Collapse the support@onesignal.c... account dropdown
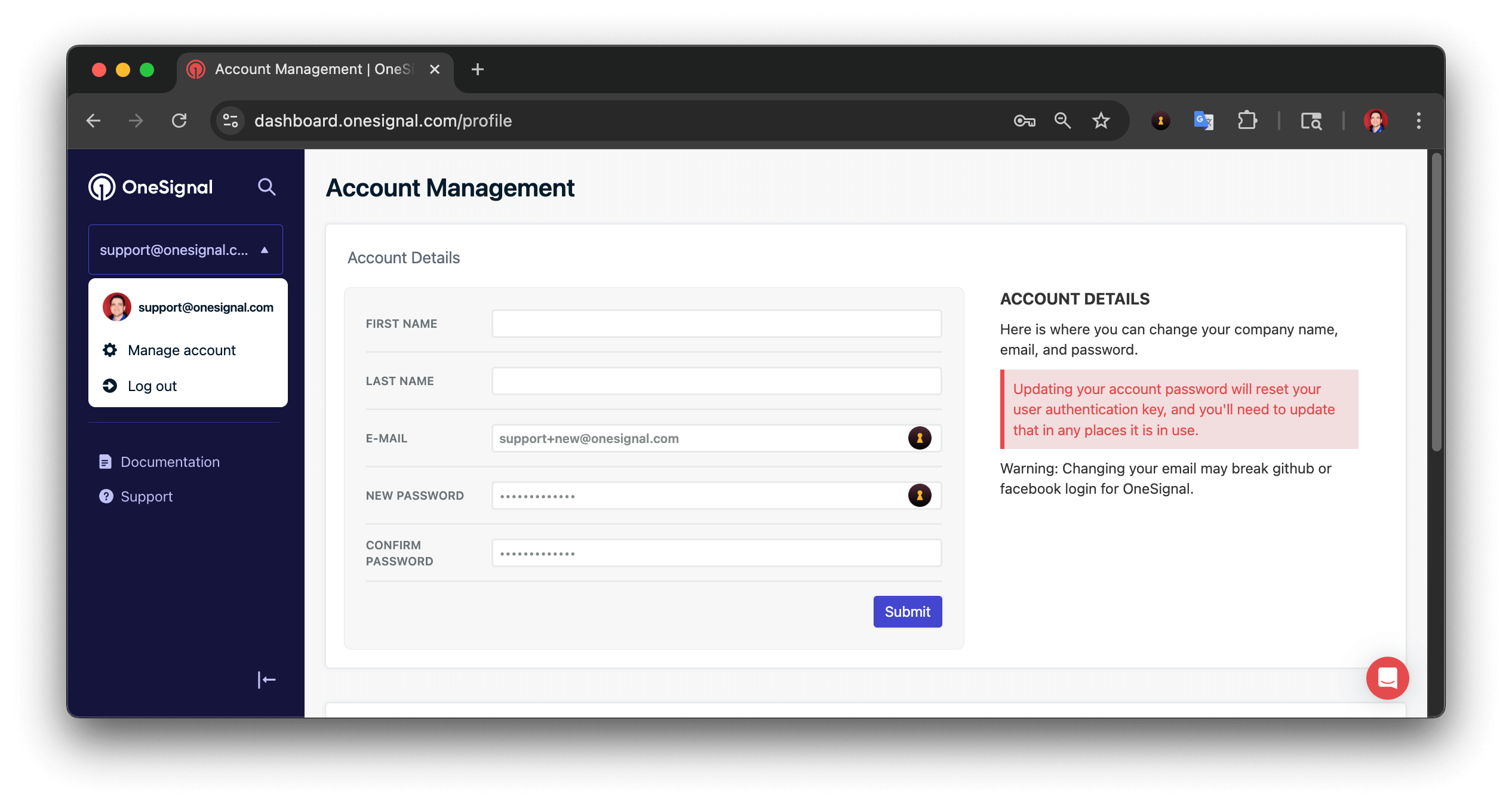This screenshot has height=806, width=1512. 185,250
